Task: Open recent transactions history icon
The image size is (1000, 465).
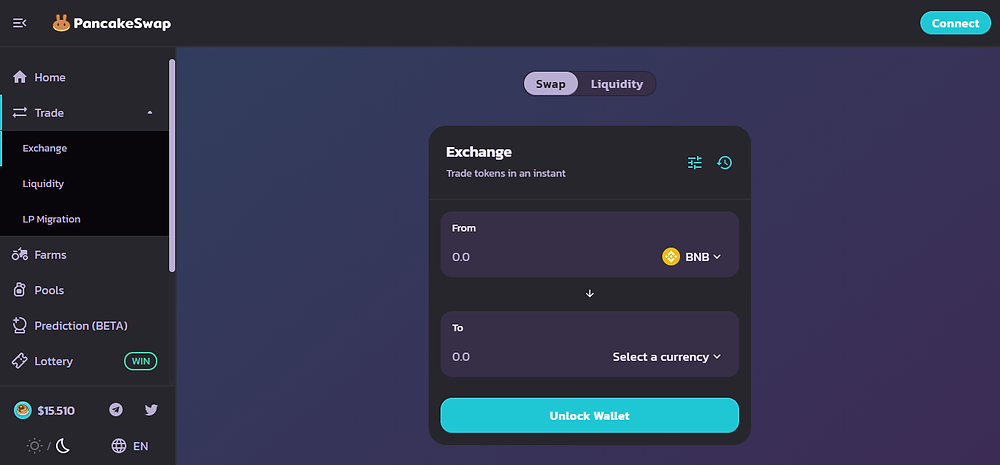Action: [x=724, y=163]
